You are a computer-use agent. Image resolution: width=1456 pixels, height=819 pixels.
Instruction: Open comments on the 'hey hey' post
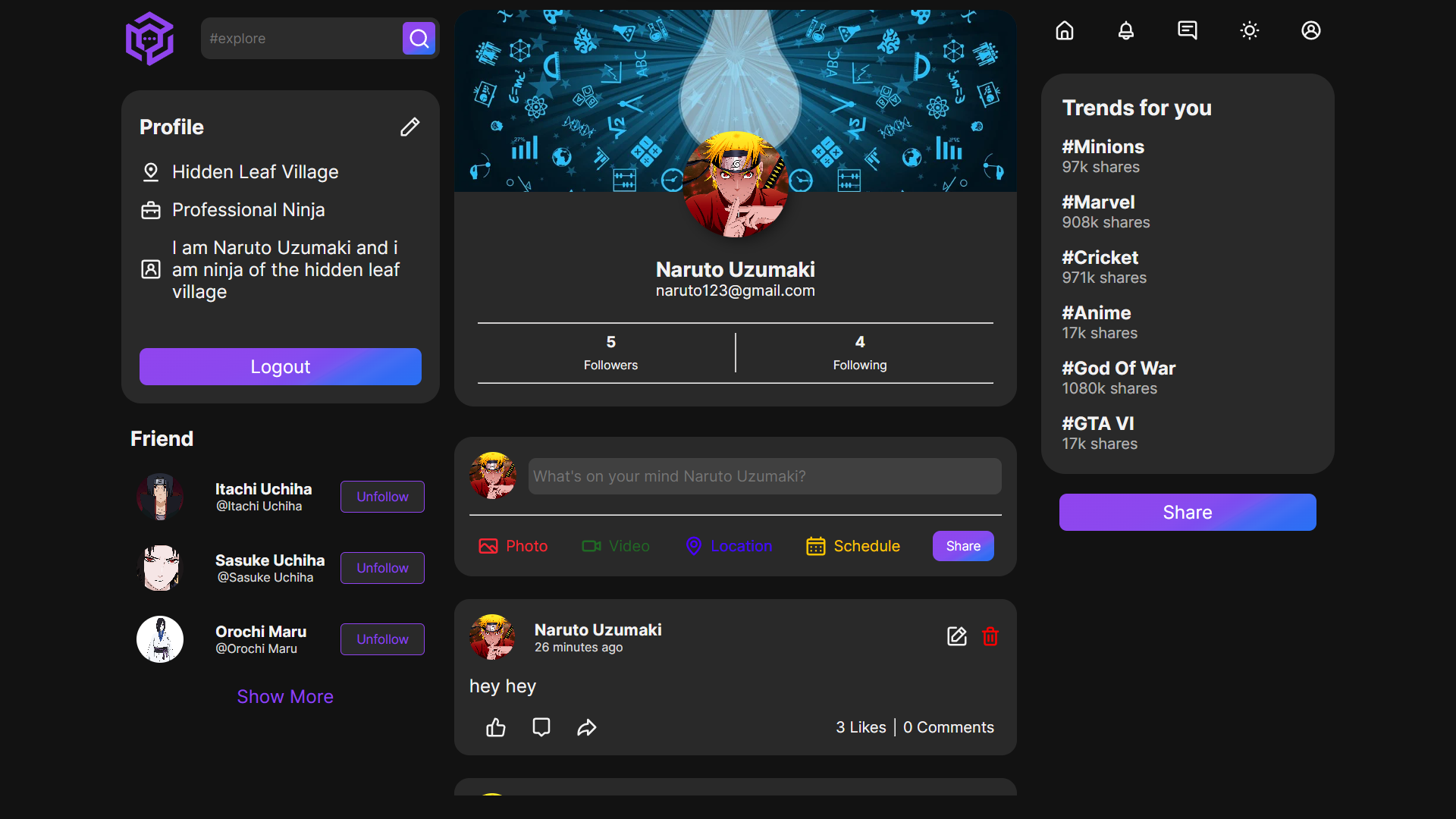(x=541, y=727)
